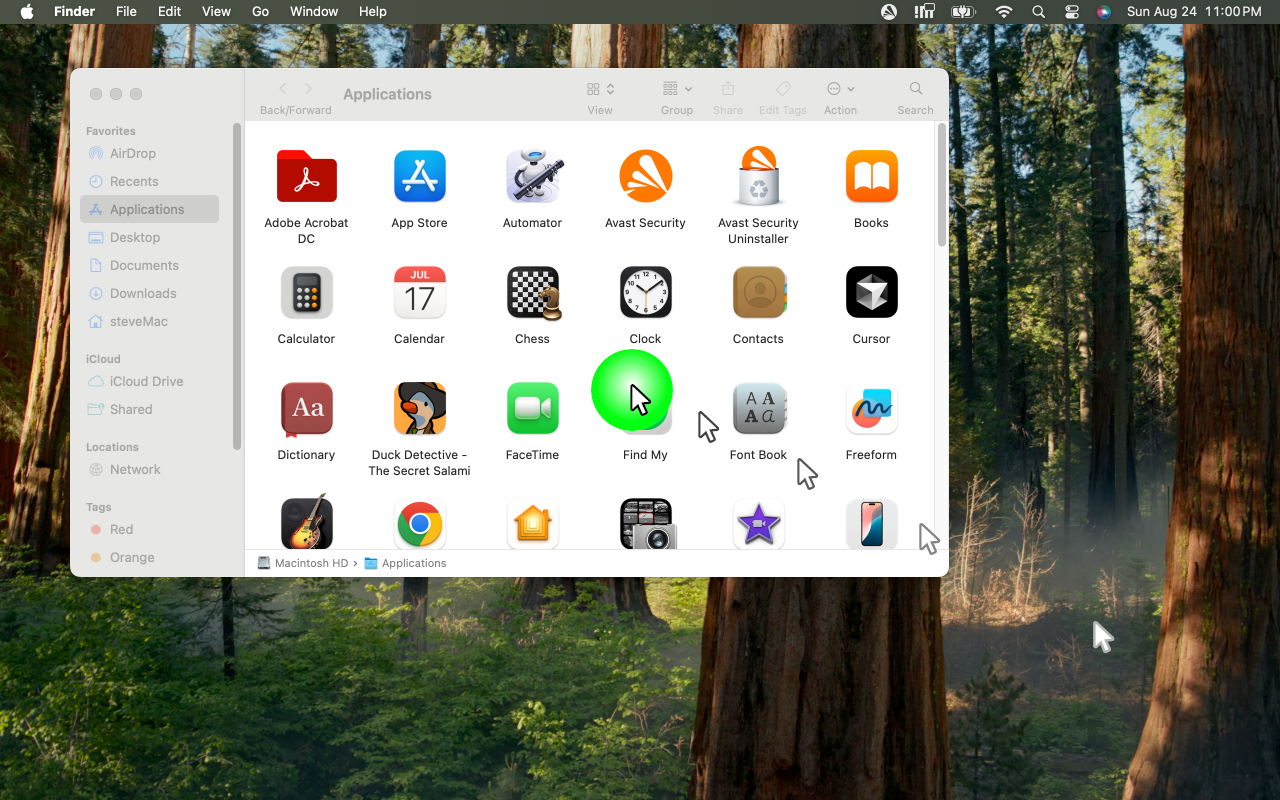Open Spotlight search in menu bar
The width and height of the screenshot is (1280, 800).
[1038, 11]
